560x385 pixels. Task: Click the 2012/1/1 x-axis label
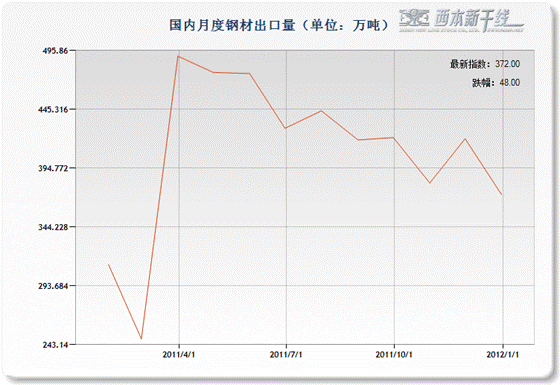pyautogui.click(x=502, y=354)
